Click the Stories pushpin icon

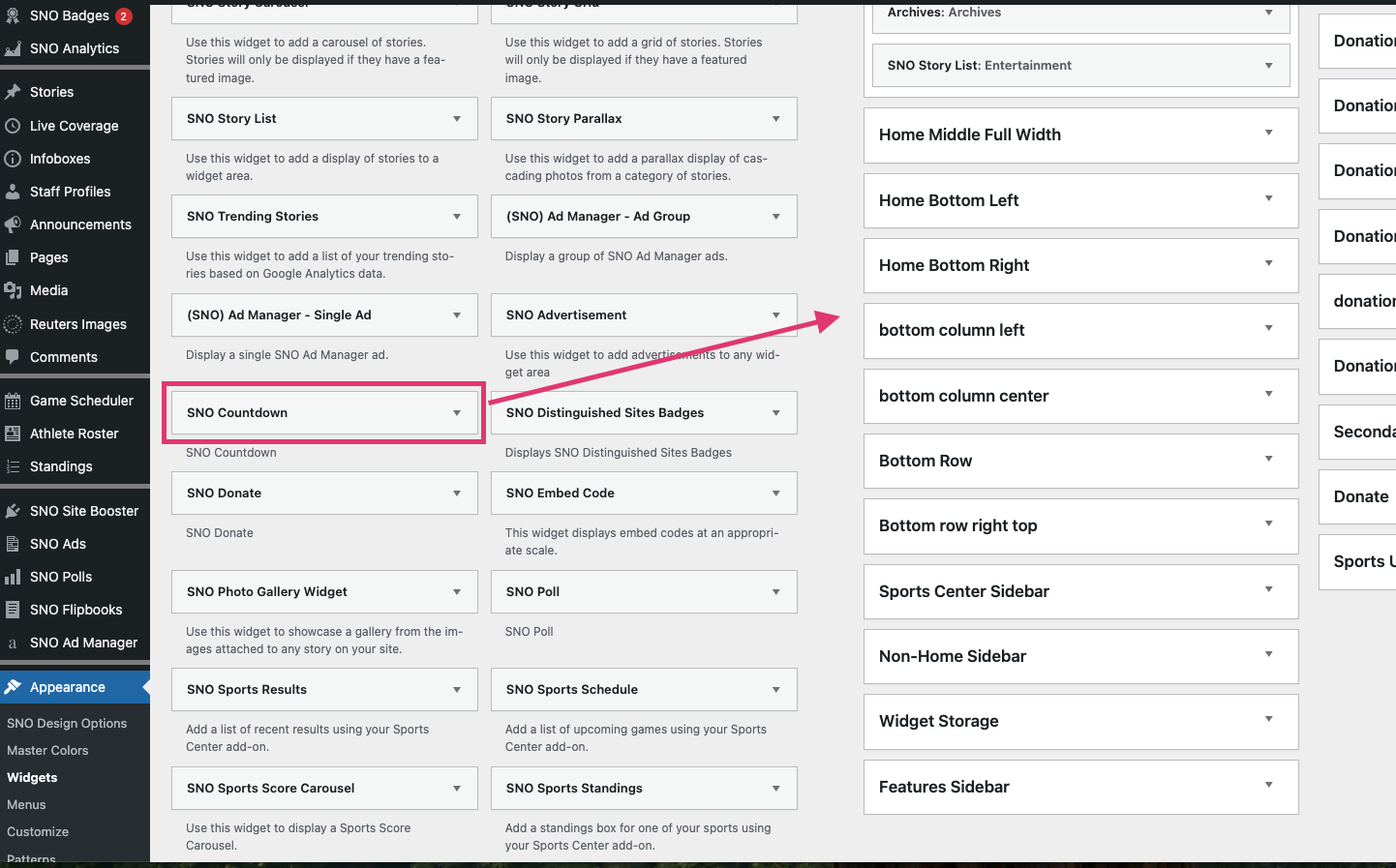[13, 92]
